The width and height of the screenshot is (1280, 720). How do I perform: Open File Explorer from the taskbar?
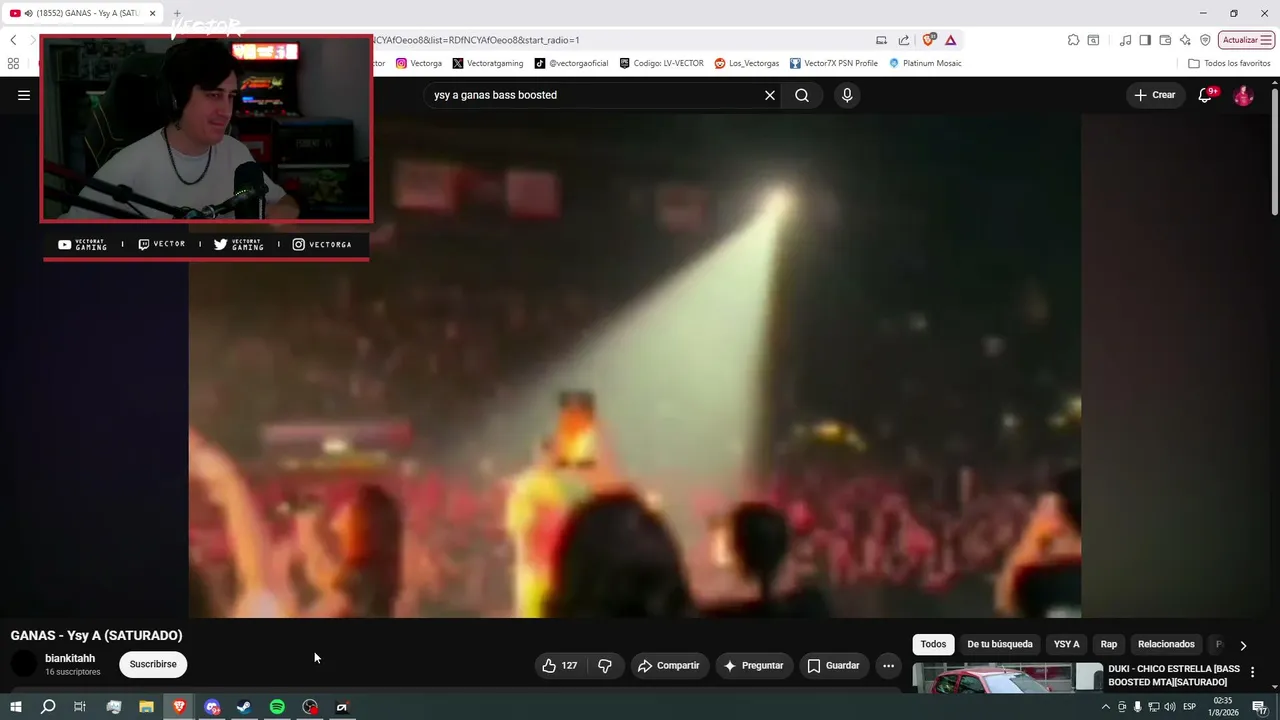pyautogui.click(x=146, y=707)
